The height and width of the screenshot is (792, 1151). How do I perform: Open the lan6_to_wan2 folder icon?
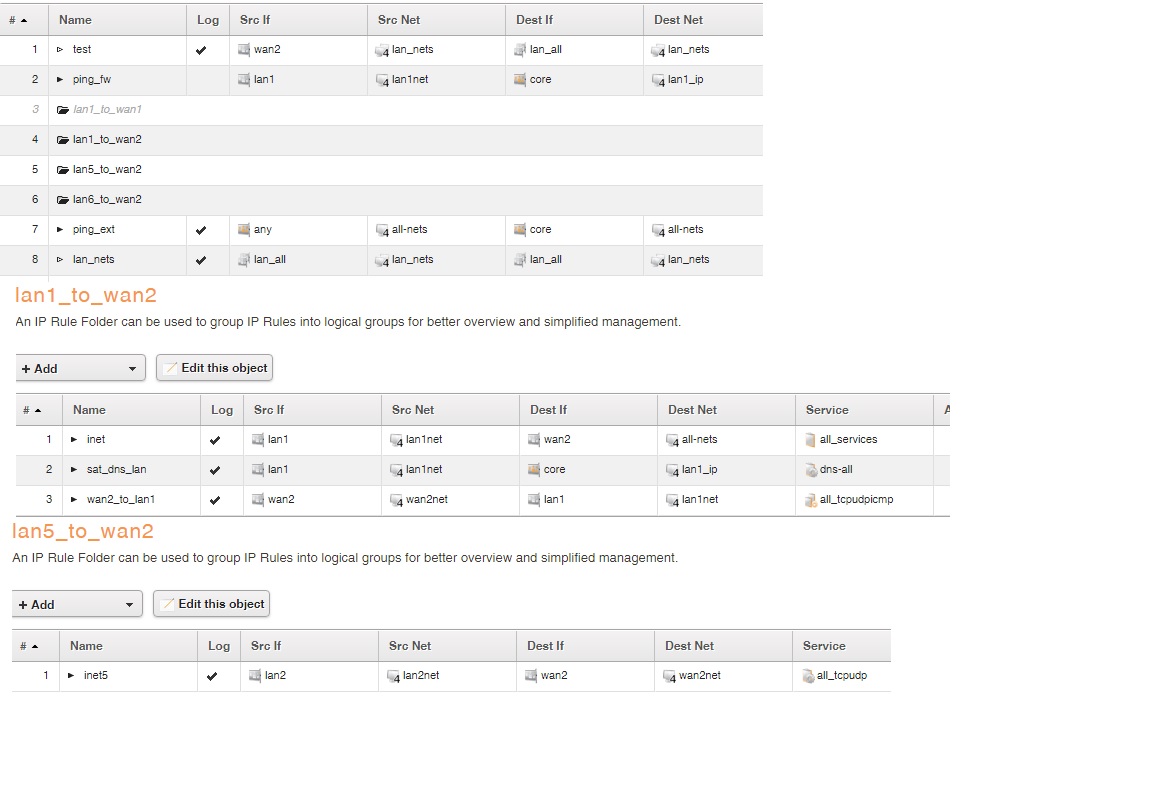coord(63,200)
